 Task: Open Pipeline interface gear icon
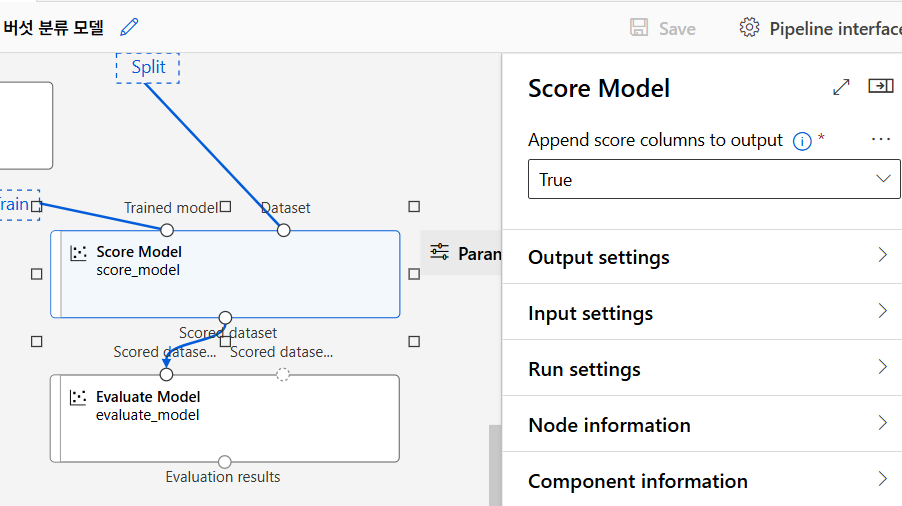pos(749,28)
